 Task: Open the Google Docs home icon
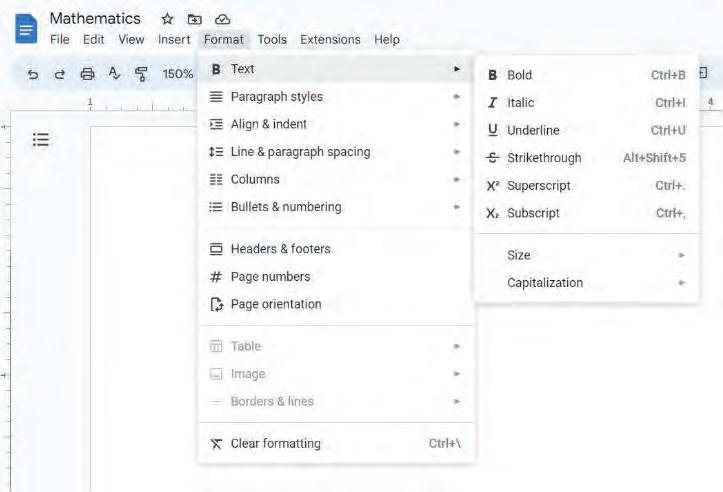pyautogui.click(x=26, y=29)
